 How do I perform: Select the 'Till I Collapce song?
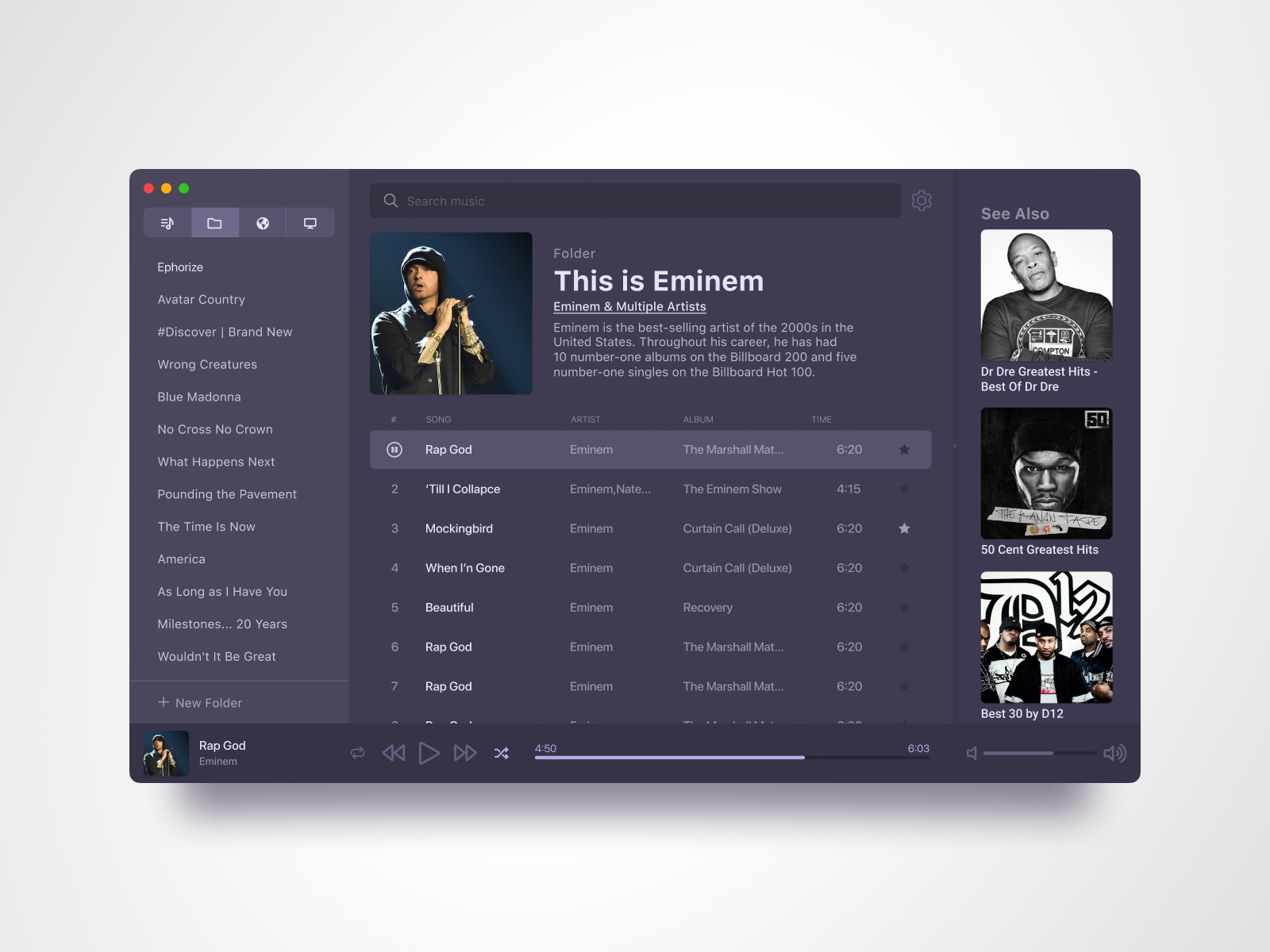click(x=463, y=489)
